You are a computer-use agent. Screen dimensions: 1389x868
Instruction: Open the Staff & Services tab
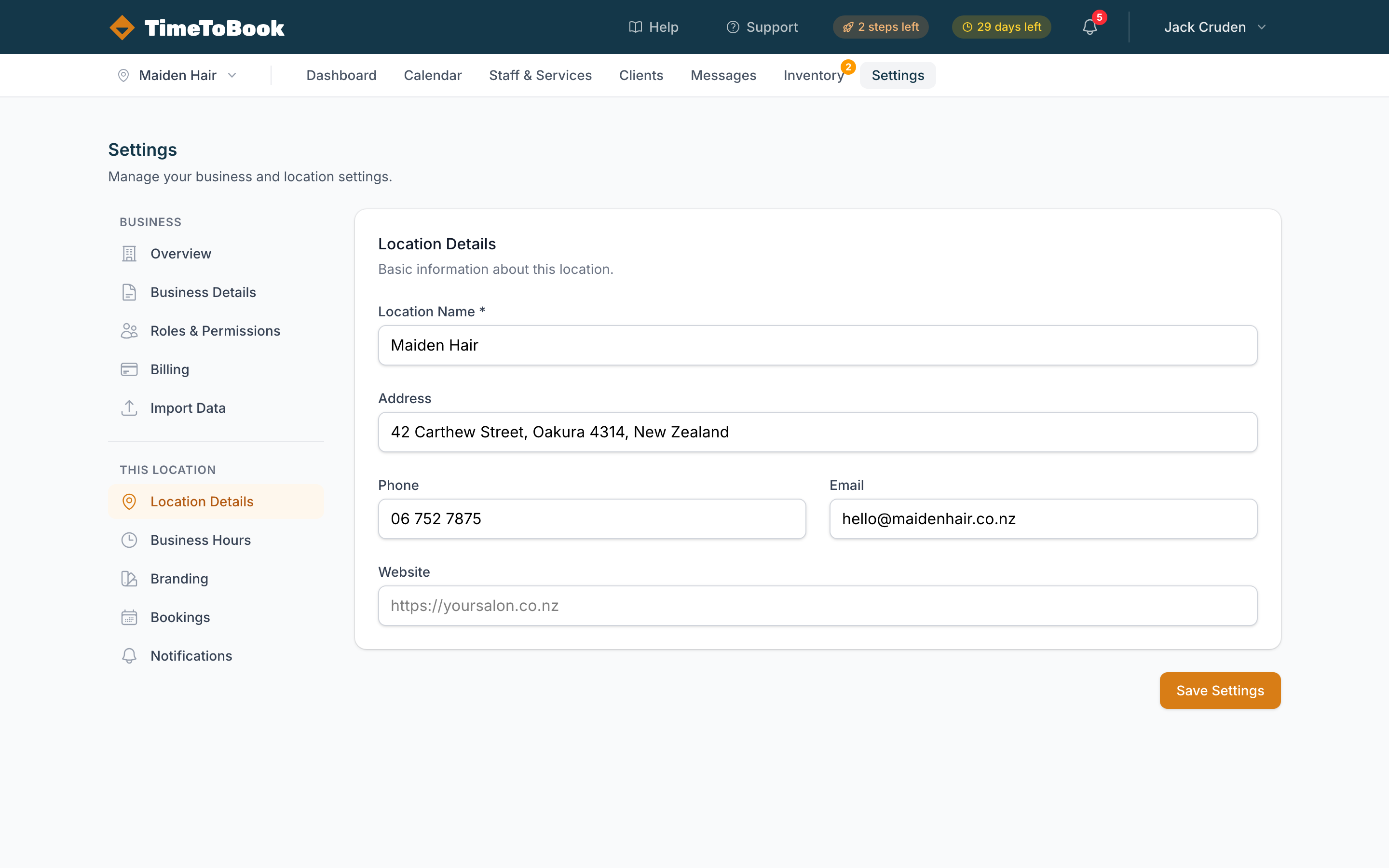click(x=540, y=75)
